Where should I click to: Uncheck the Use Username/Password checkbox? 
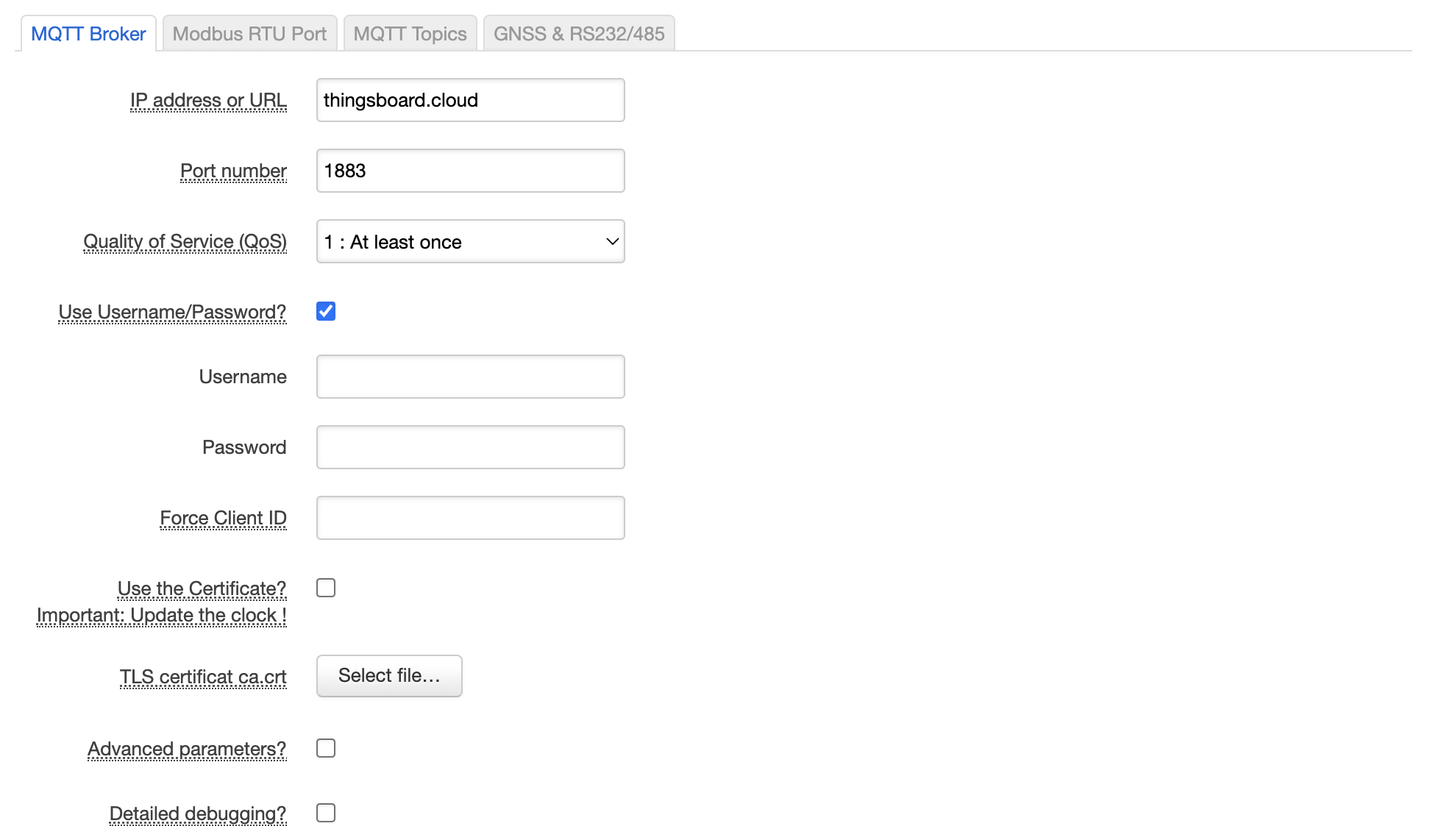click(326, 311)
